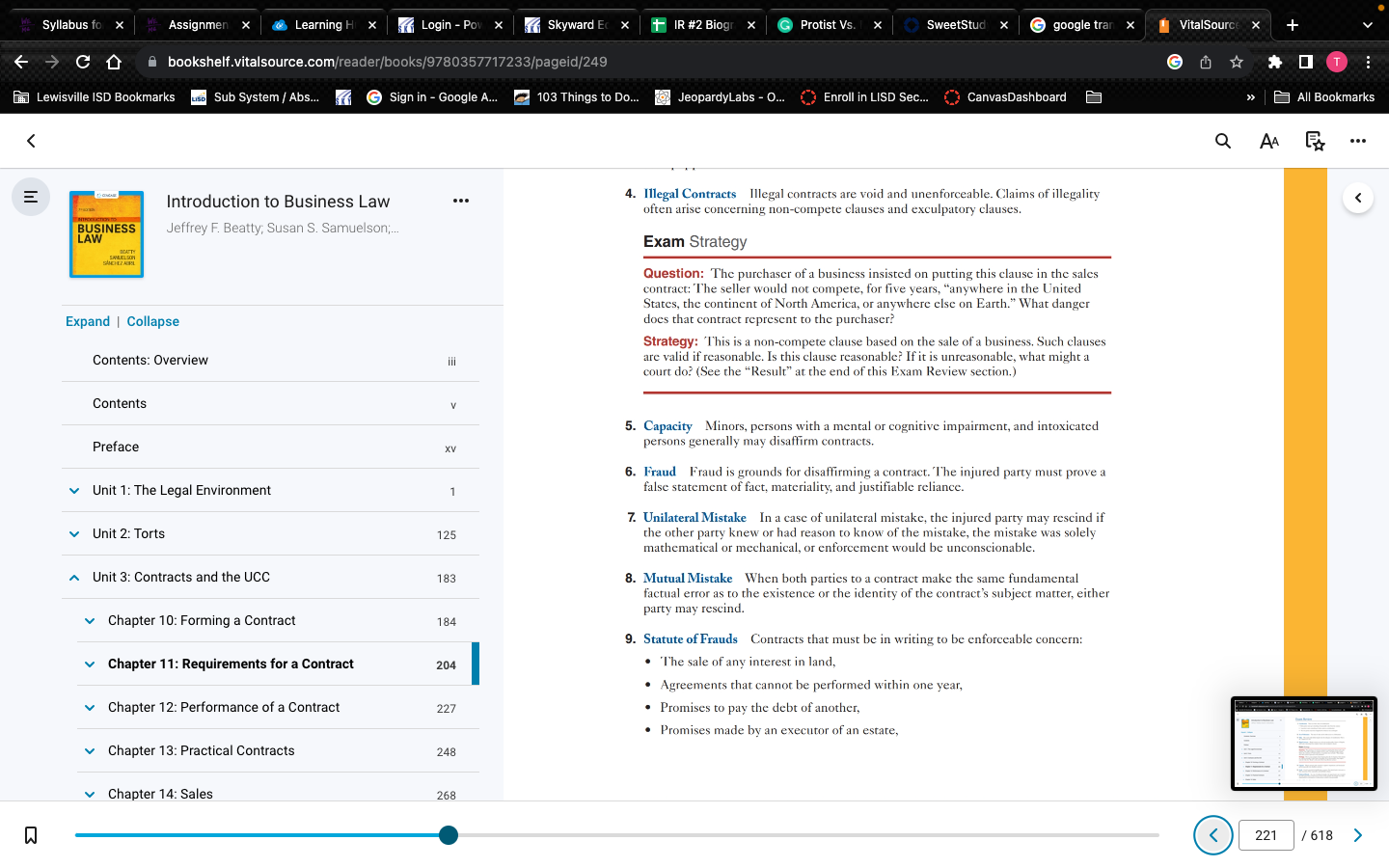Switch to the Assignment browser tab
Screen dimensions: 1389x868
(198, 25)
